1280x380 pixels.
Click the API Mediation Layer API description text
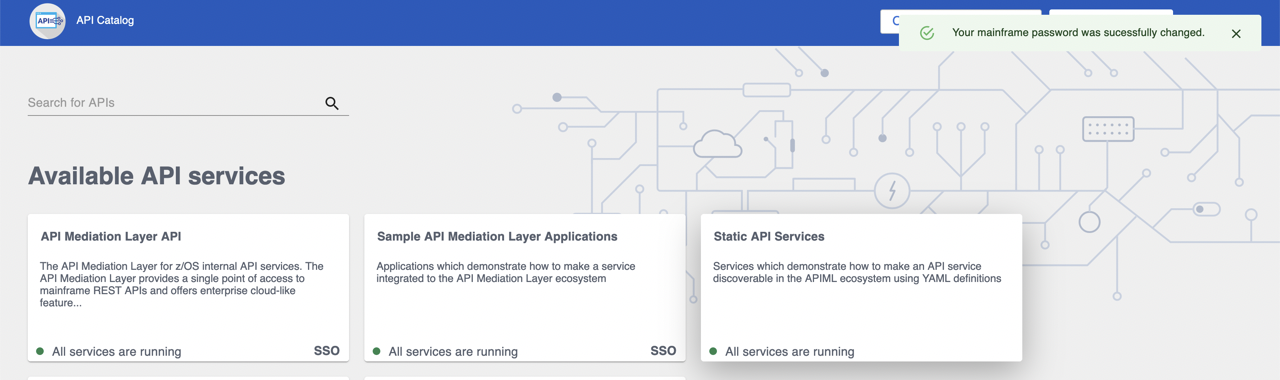(182, 284)
